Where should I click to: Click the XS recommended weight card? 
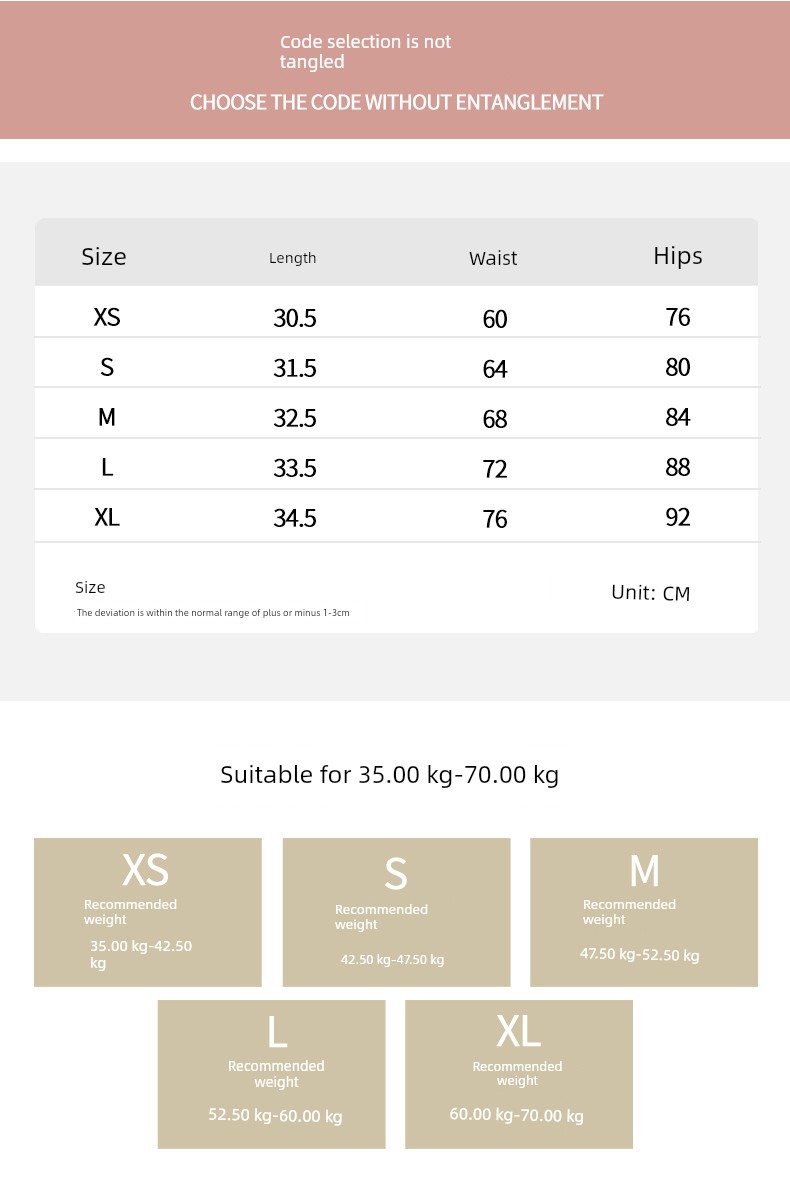tap(148, 912)
